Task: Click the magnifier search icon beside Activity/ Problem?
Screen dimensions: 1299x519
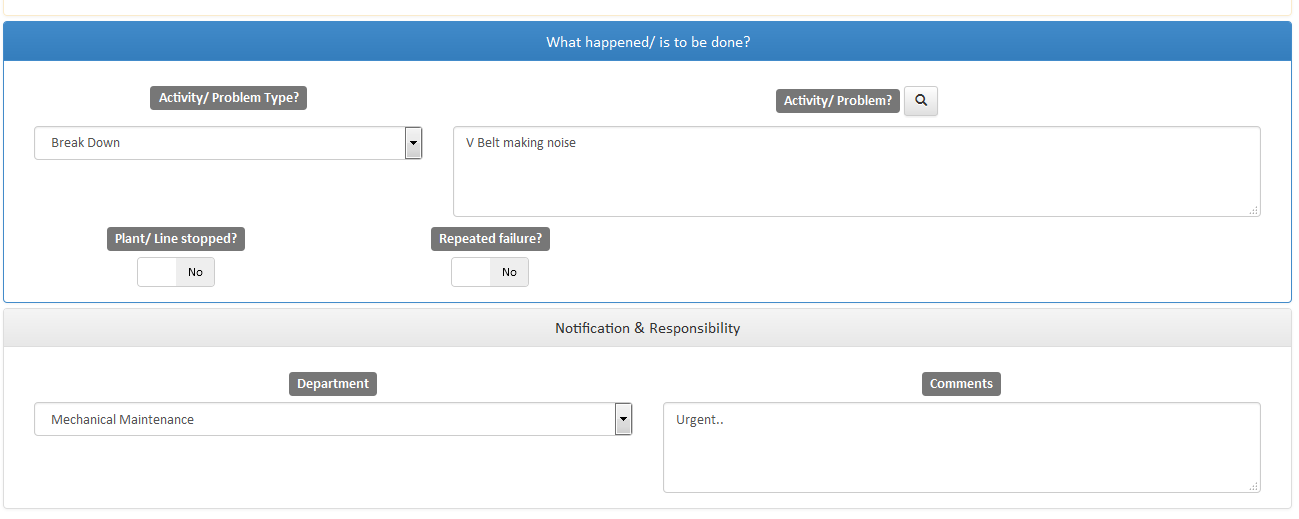Action: coord(920,101)
